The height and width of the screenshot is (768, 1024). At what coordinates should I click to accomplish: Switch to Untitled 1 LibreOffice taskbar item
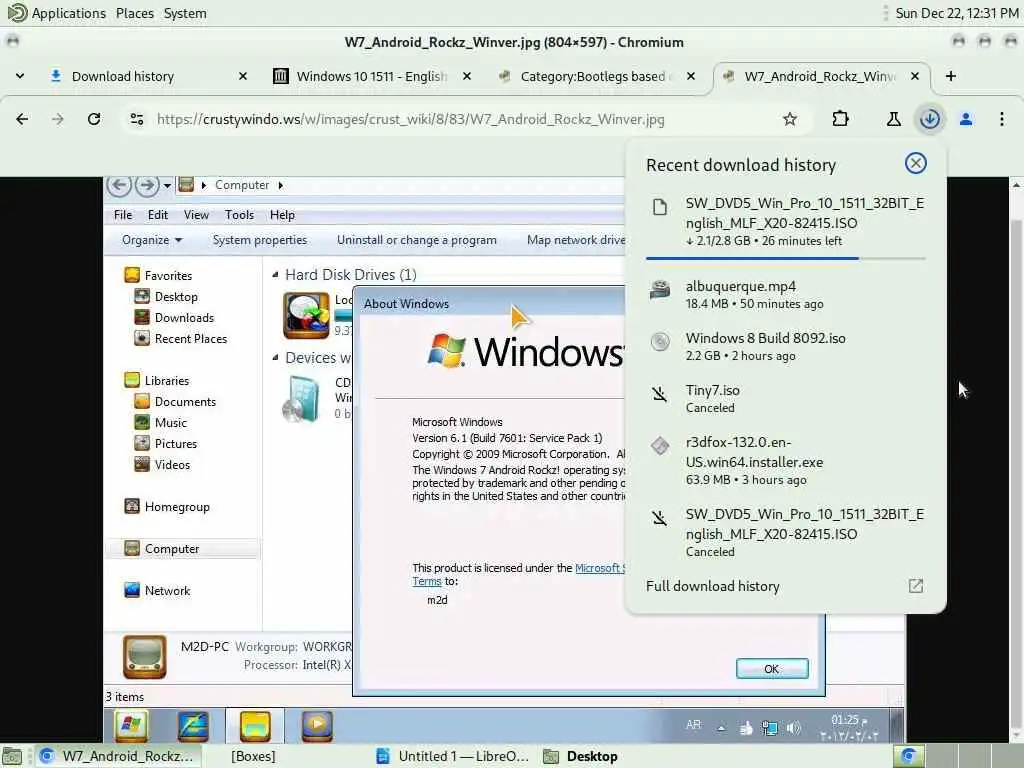455,756
